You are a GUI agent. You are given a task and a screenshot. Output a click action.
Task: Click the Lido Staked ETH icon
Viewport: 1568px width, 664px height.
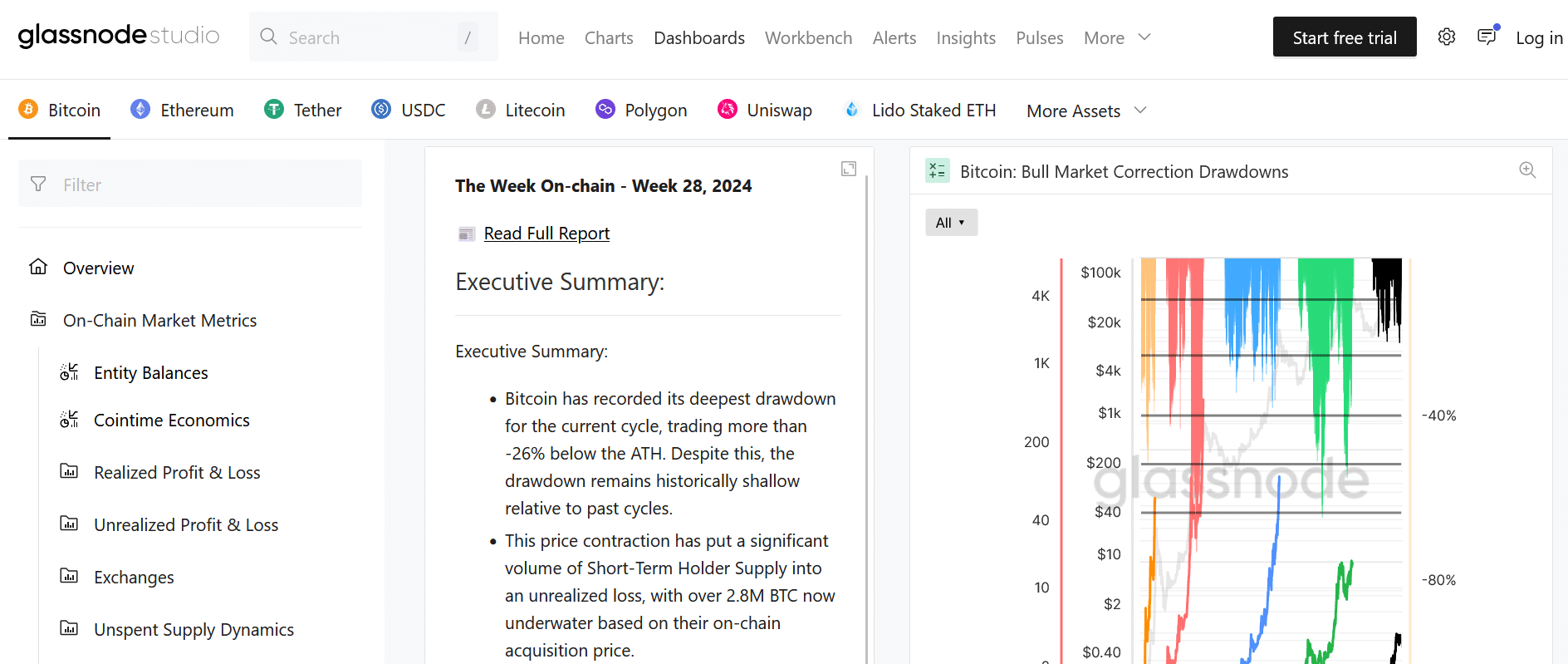852,109
